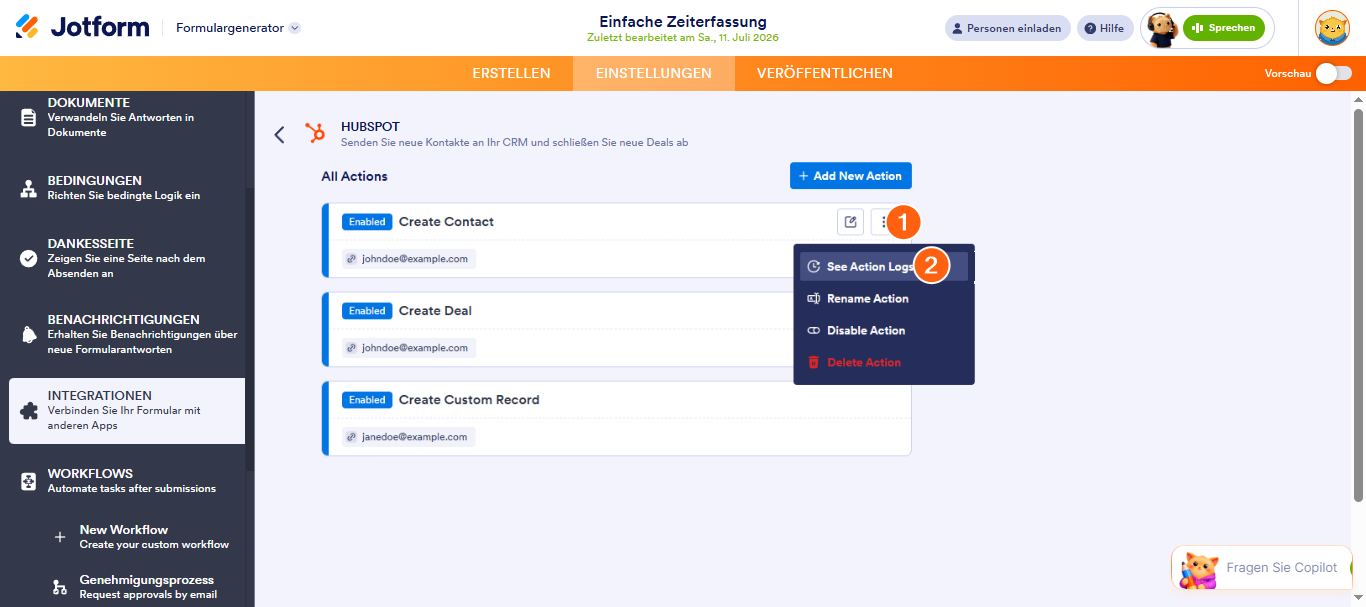Open Fragen Sie Copilot assistant

[1264, 568]
